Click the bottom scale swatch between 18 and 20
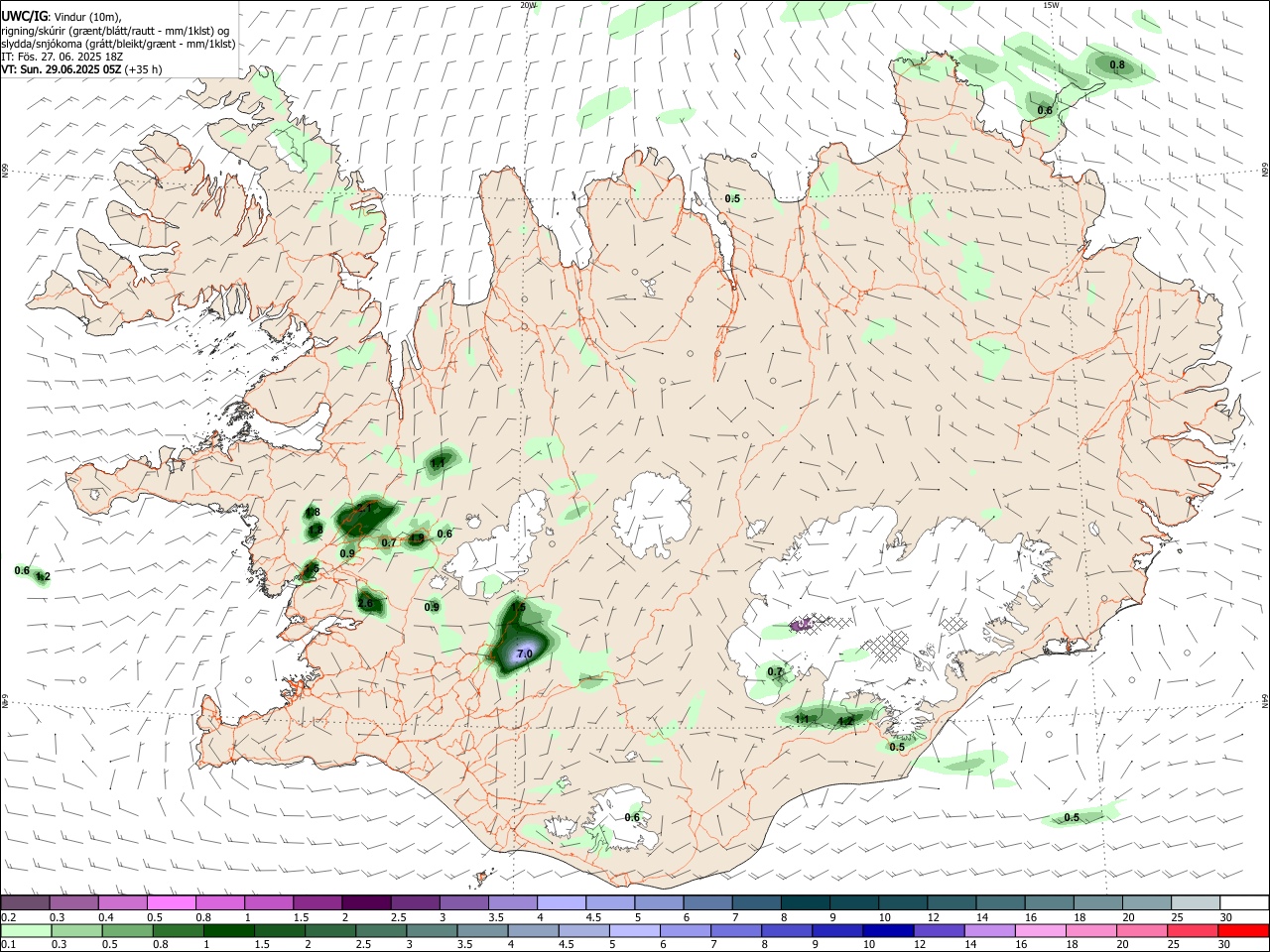1270x952 pixels. click(x=1091, y=931)
